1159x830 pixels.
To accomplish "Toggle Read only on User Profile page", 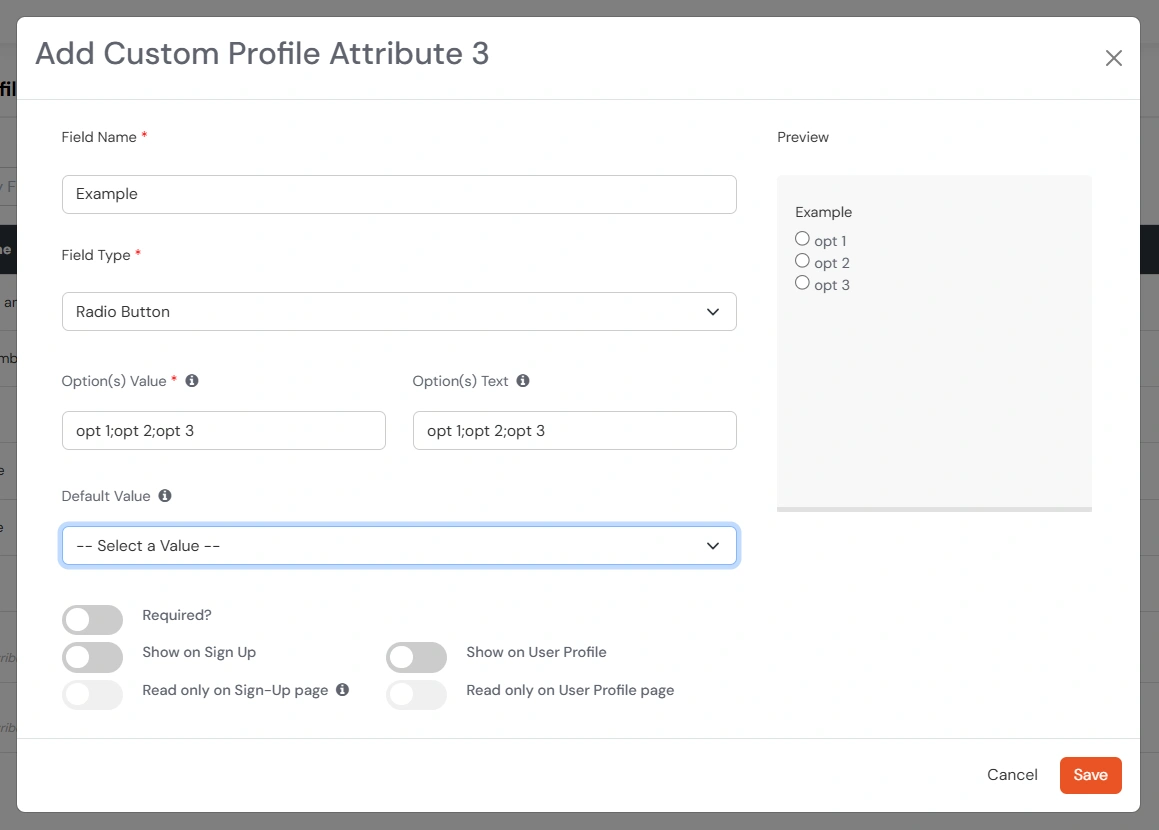I will pos(416,695).
